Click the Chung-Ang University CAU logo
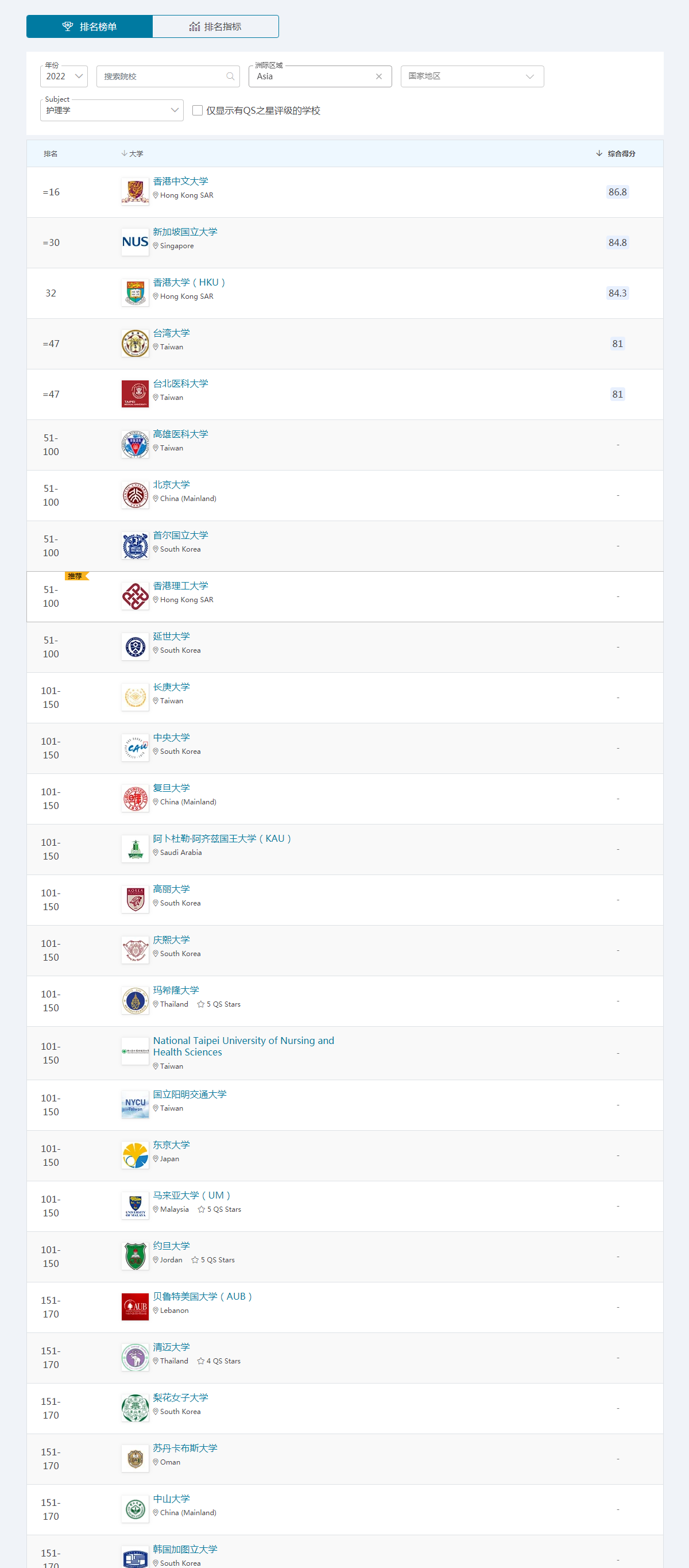The width and height of the screenshot is (689, 1568). click(135, 748)
